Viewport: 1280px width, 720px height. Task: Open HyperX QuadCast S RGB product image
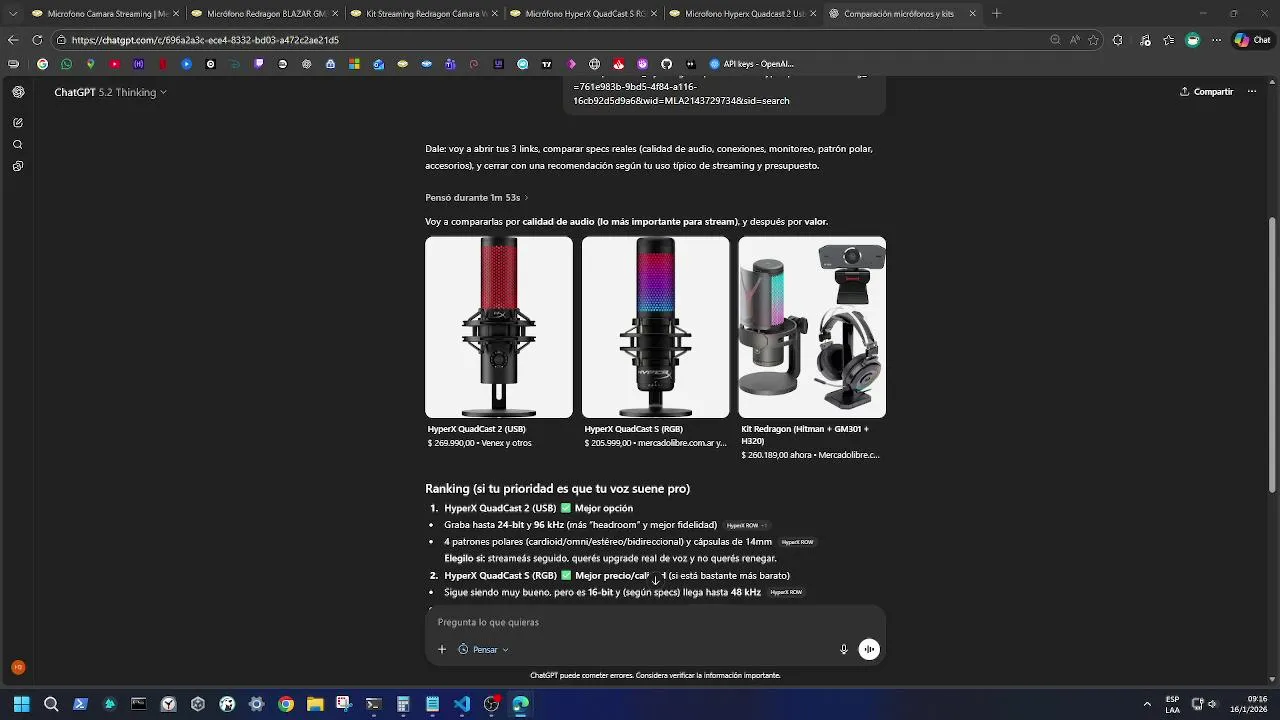tap(656, 327)
